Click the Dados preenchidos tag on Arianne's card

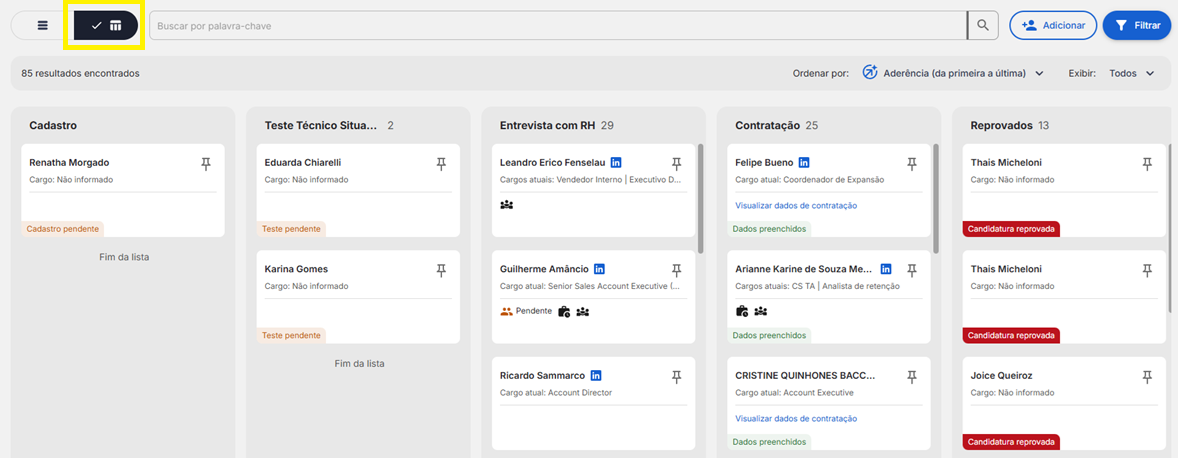pyautogui.click(x=768, y=335)
